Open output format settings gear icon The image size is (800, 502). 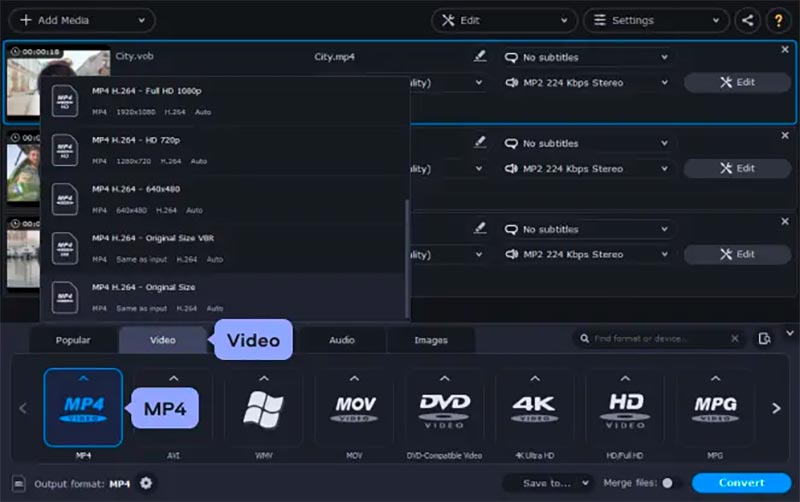(146, 483)
